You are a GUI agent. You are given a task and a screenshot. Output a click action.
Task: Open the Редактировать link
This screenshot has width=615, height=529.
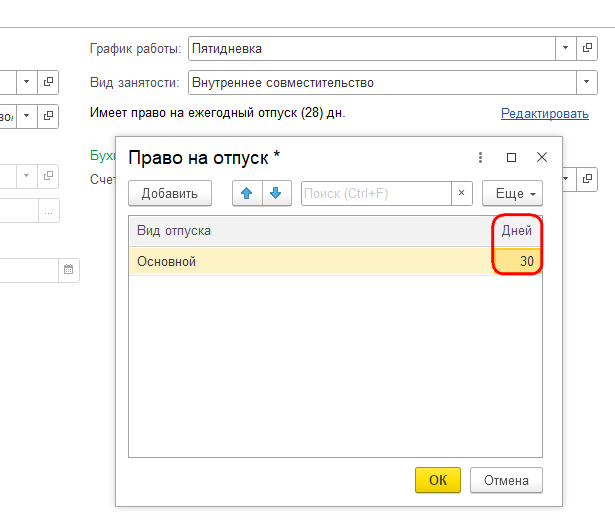tap(545, 114)
